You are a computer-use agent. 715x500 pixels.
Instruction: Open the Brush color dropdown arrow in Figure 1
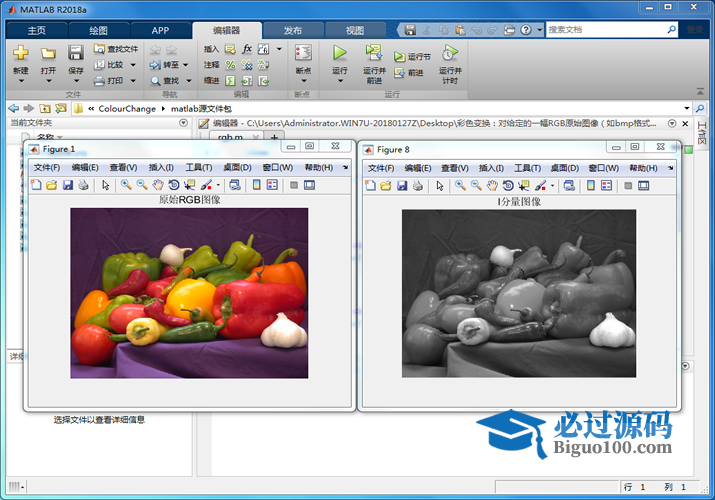point(218,186)
